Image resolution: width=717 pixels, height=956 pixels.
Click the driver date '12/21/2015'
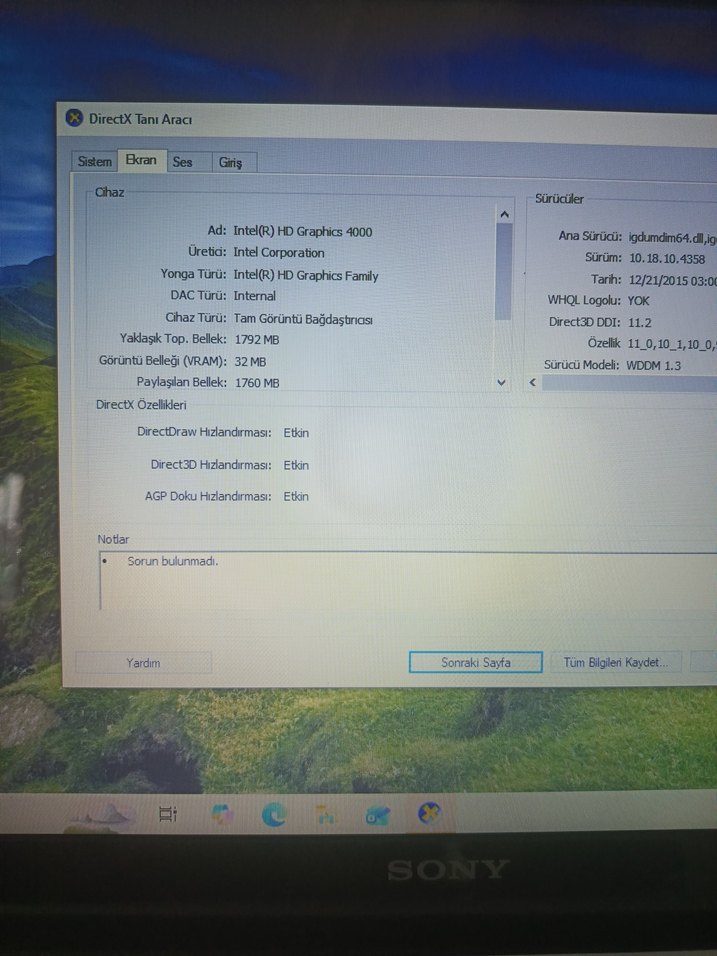click(x=658, y=280)
